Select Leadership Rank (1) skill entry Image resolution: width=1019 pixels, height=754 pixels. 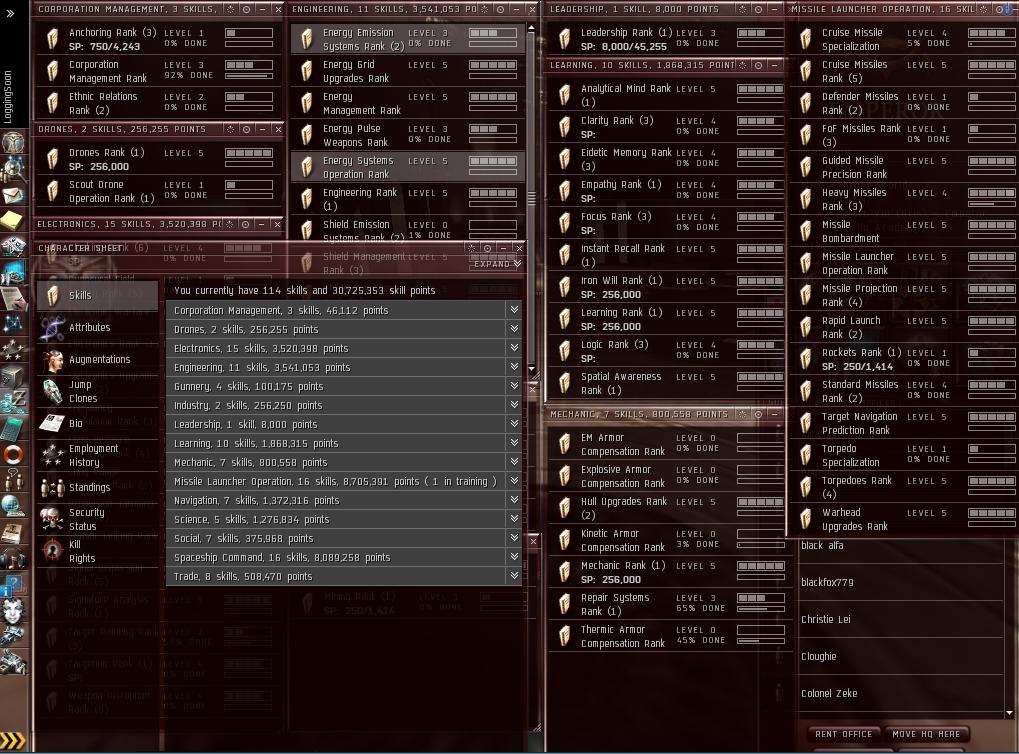665,39
